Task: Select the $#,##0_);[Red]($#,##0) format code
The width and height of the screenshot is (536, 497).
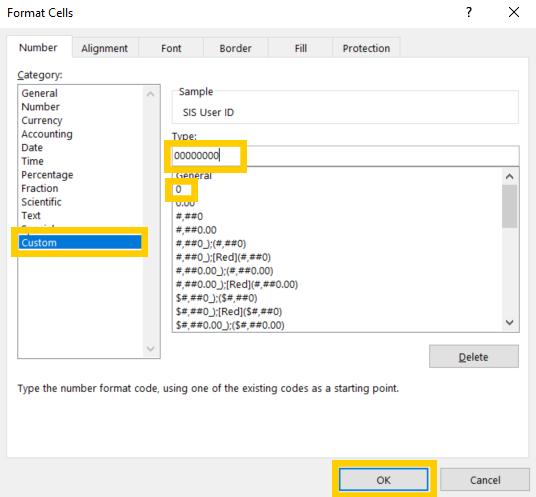Action: (229, 311)
